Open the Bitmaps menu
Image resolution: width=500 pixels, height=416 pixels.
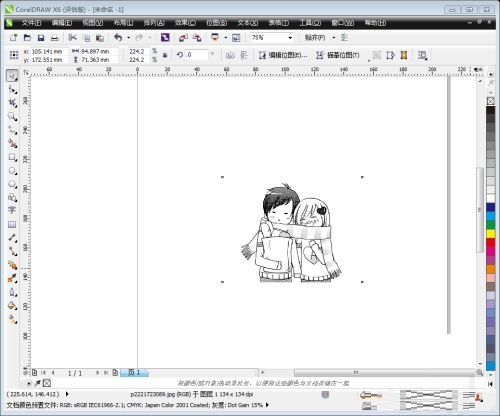point(217,23)
